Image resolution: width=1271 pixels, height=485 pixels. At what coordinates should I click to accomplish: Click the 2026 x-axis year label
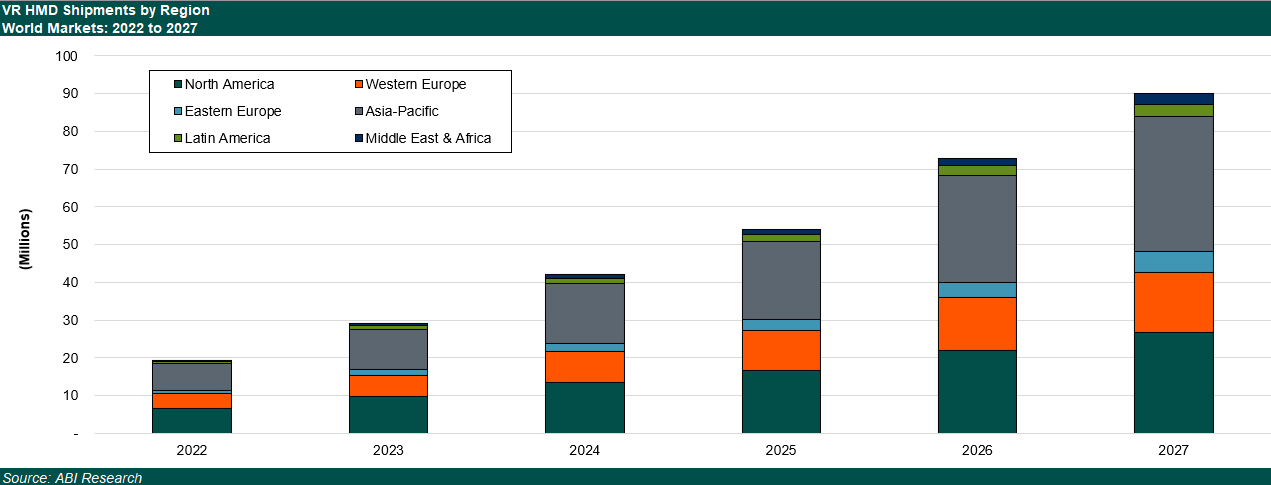[x=977, y=452]
